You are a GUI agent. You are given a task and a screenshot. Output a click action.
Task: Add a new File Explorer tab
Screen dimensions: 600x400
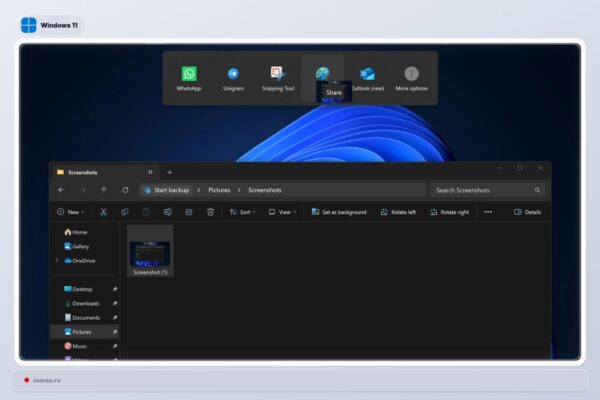pos(170,173)
